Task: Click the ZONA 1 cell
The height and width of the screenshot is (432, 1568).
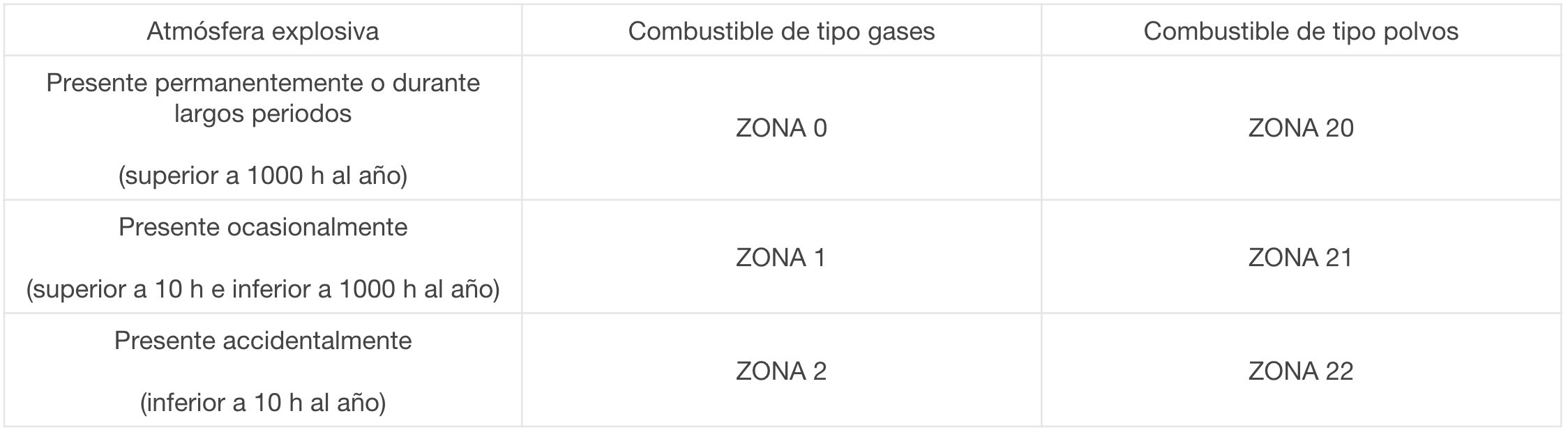Action: [781, 257]
